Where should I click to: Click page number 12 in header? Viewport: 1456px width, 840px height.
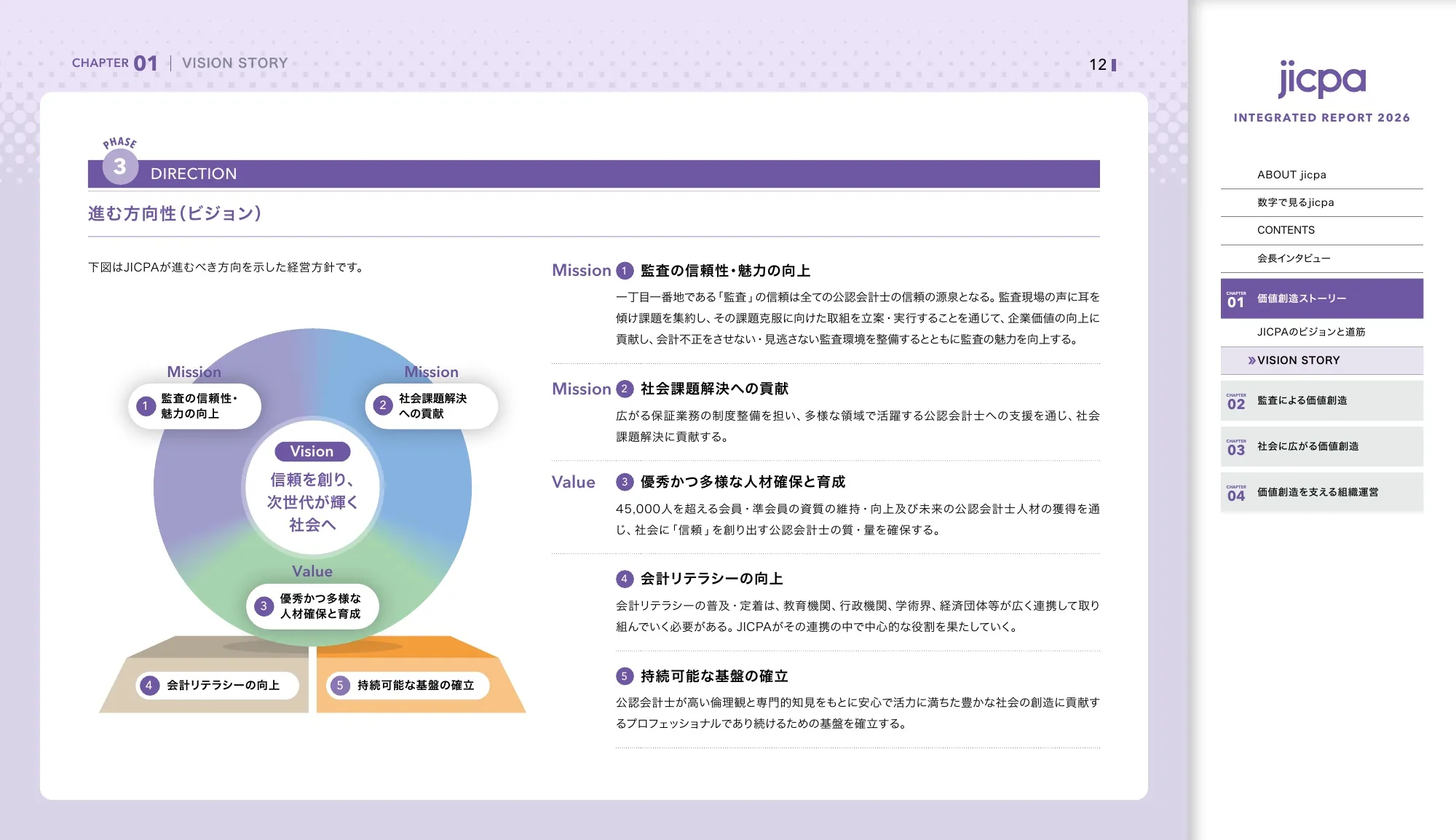tap(1098, 65)
